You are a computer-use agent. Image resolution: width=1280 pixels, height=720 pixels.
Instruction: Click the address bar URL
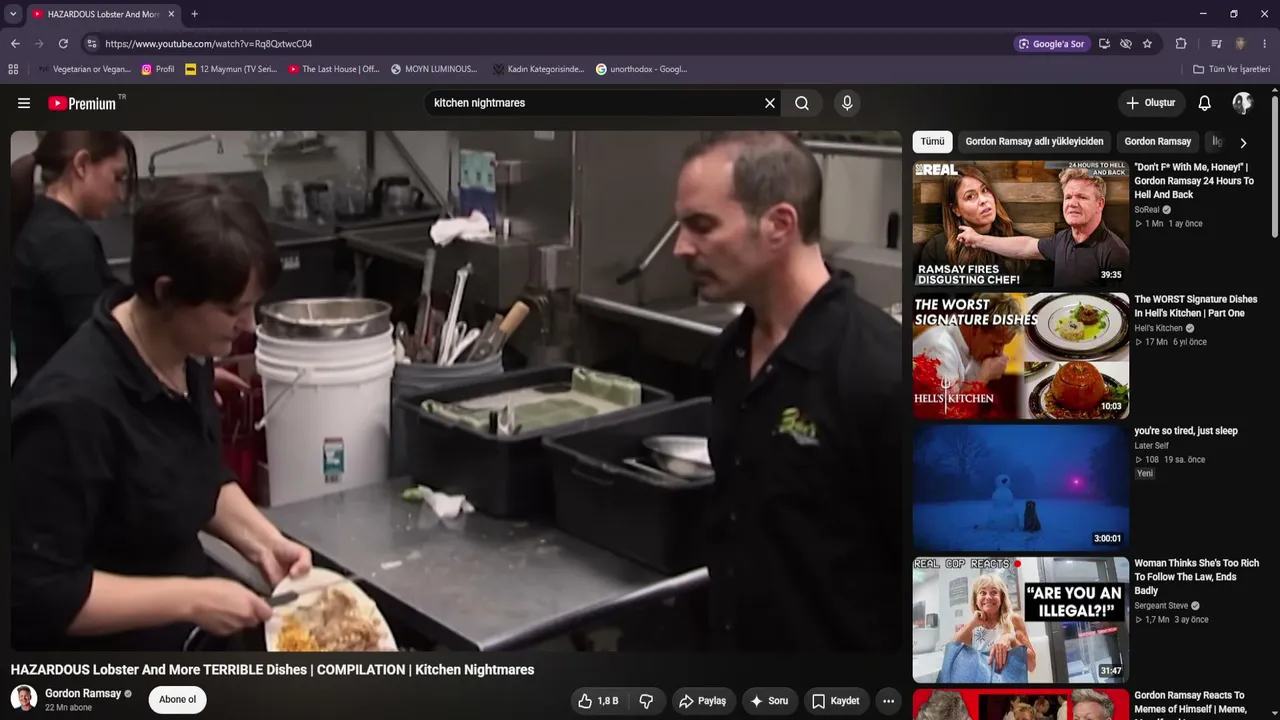coord(208,44)
